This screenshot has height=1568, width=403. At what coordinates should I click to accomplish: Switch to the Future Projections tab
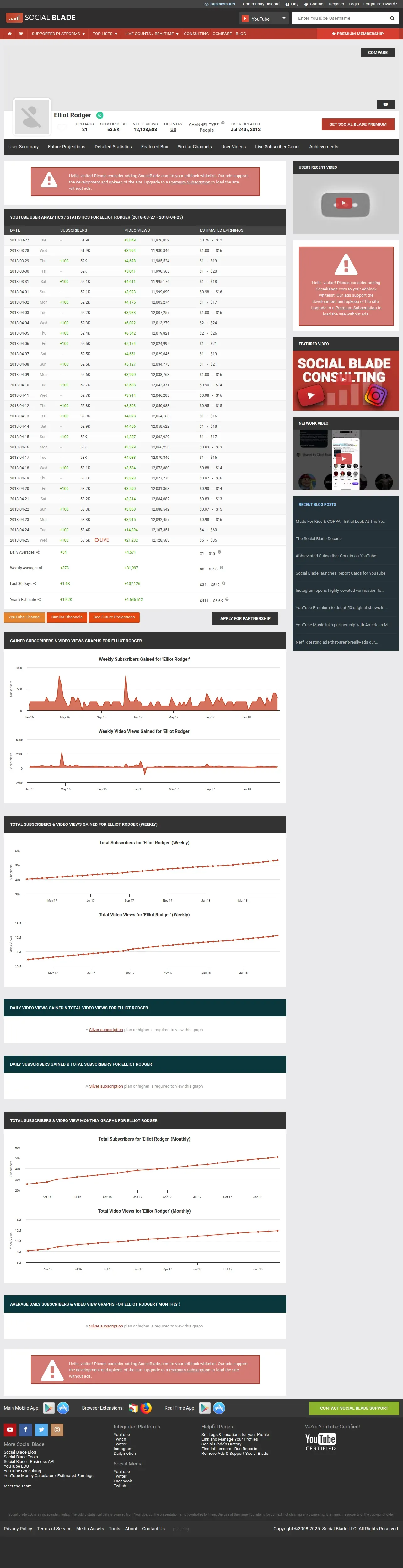click(66, 147)
